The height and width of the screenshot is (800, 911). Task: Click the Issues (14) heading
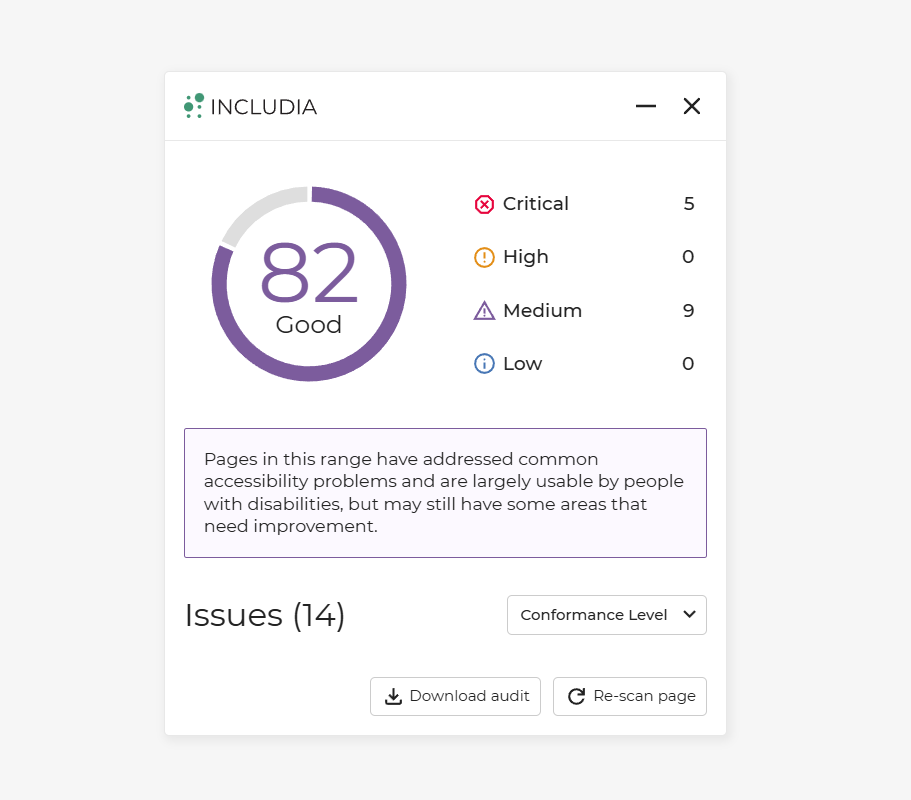pyautogui.click(x=265, y=615)
